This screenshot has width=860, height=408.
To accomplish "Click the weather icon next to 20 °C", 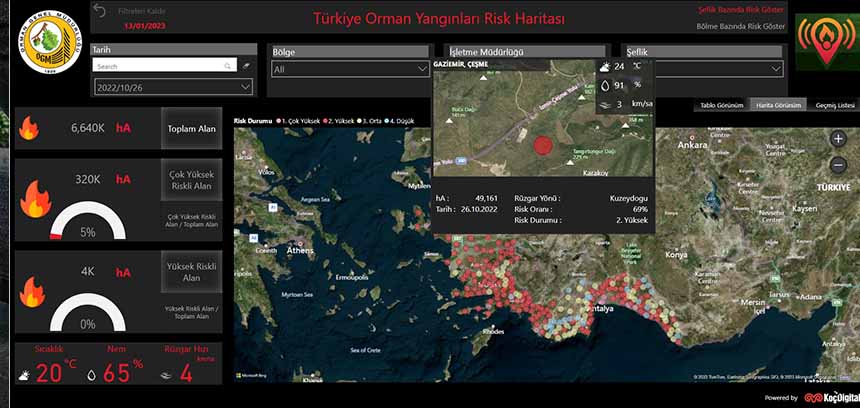I will (24, 376).
